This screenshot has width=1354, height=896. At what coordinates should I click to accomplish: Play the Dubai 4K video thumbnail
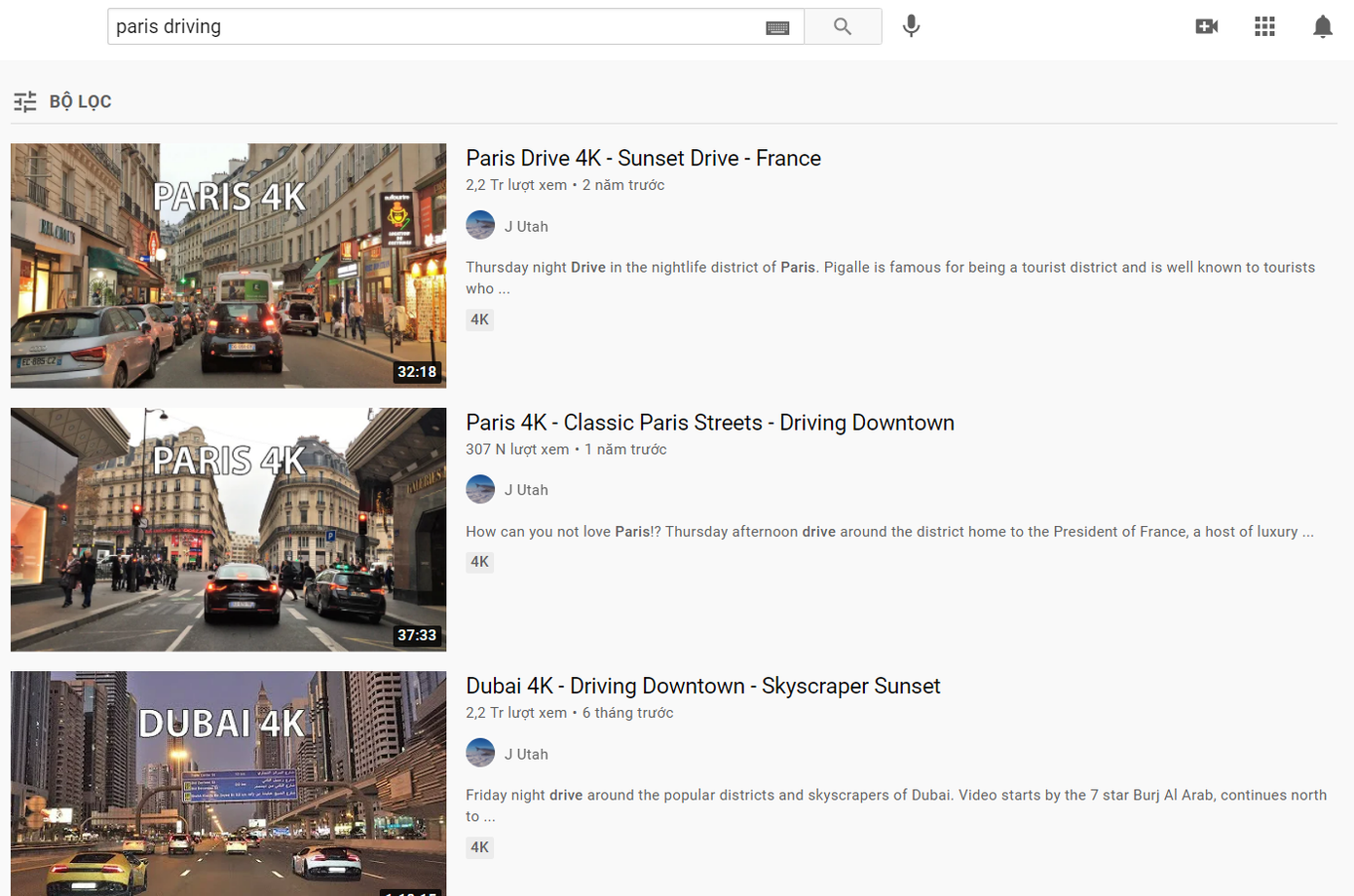coord(228,783)
